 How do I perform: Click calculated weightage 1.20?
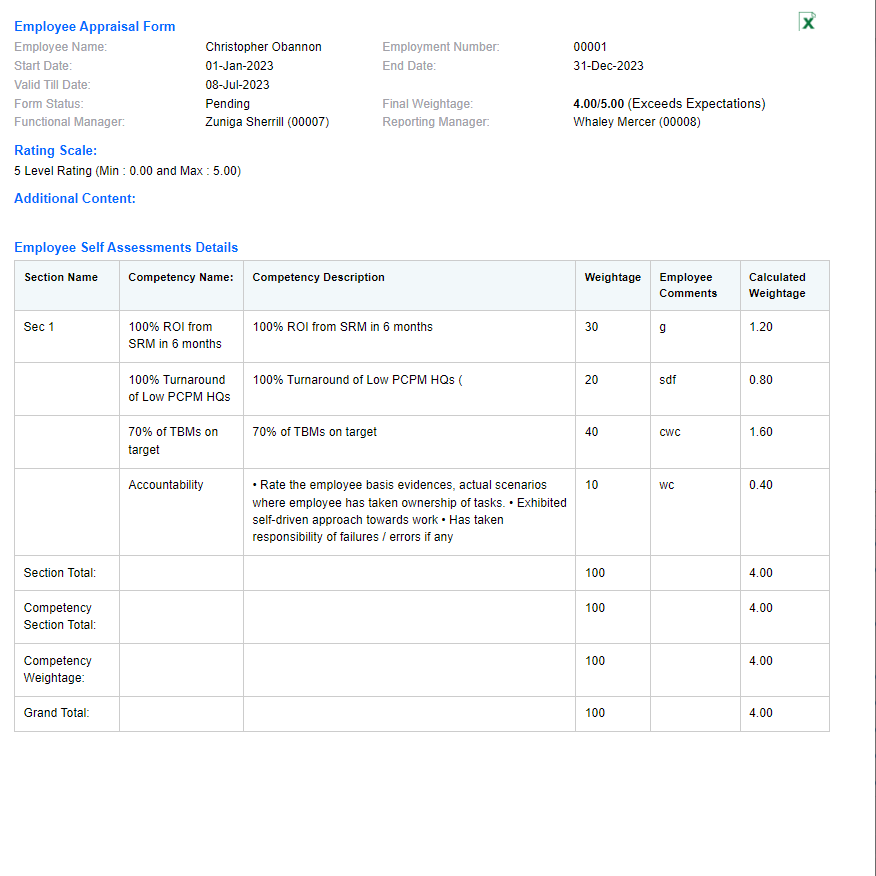tap(760, 327)
